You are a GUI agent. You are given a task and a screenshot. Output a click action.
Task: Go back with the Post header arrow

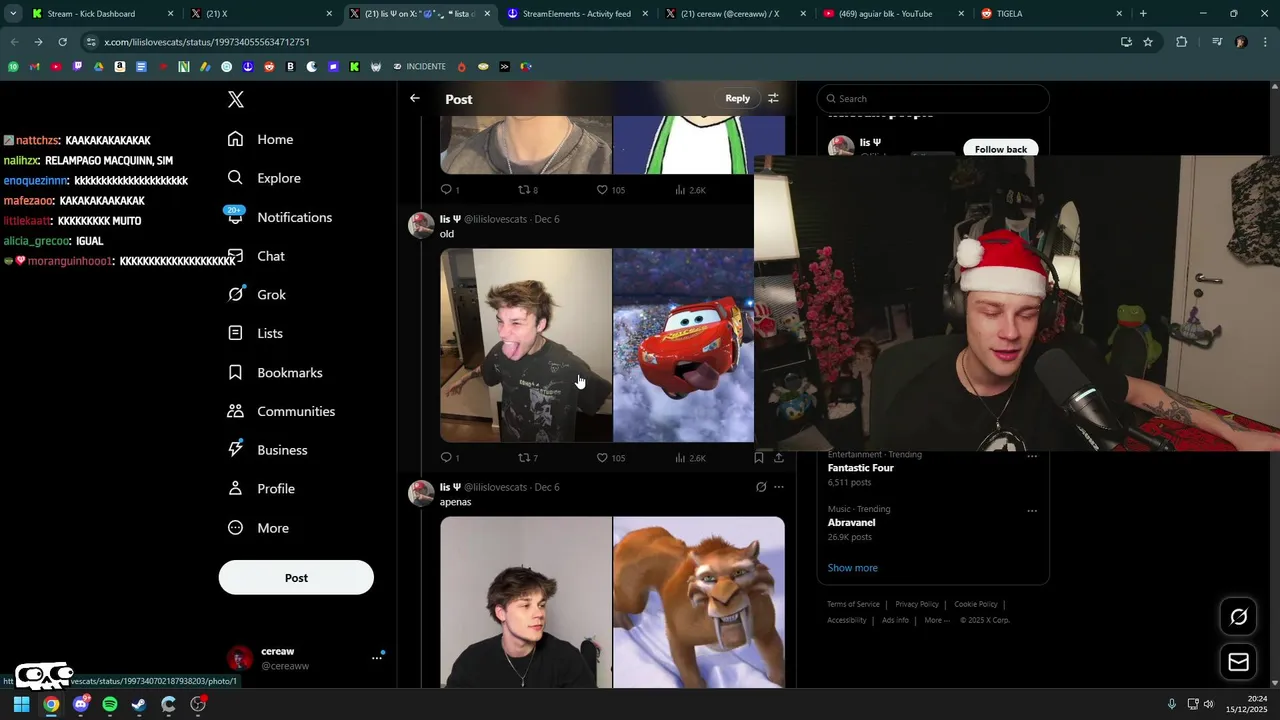415,98
